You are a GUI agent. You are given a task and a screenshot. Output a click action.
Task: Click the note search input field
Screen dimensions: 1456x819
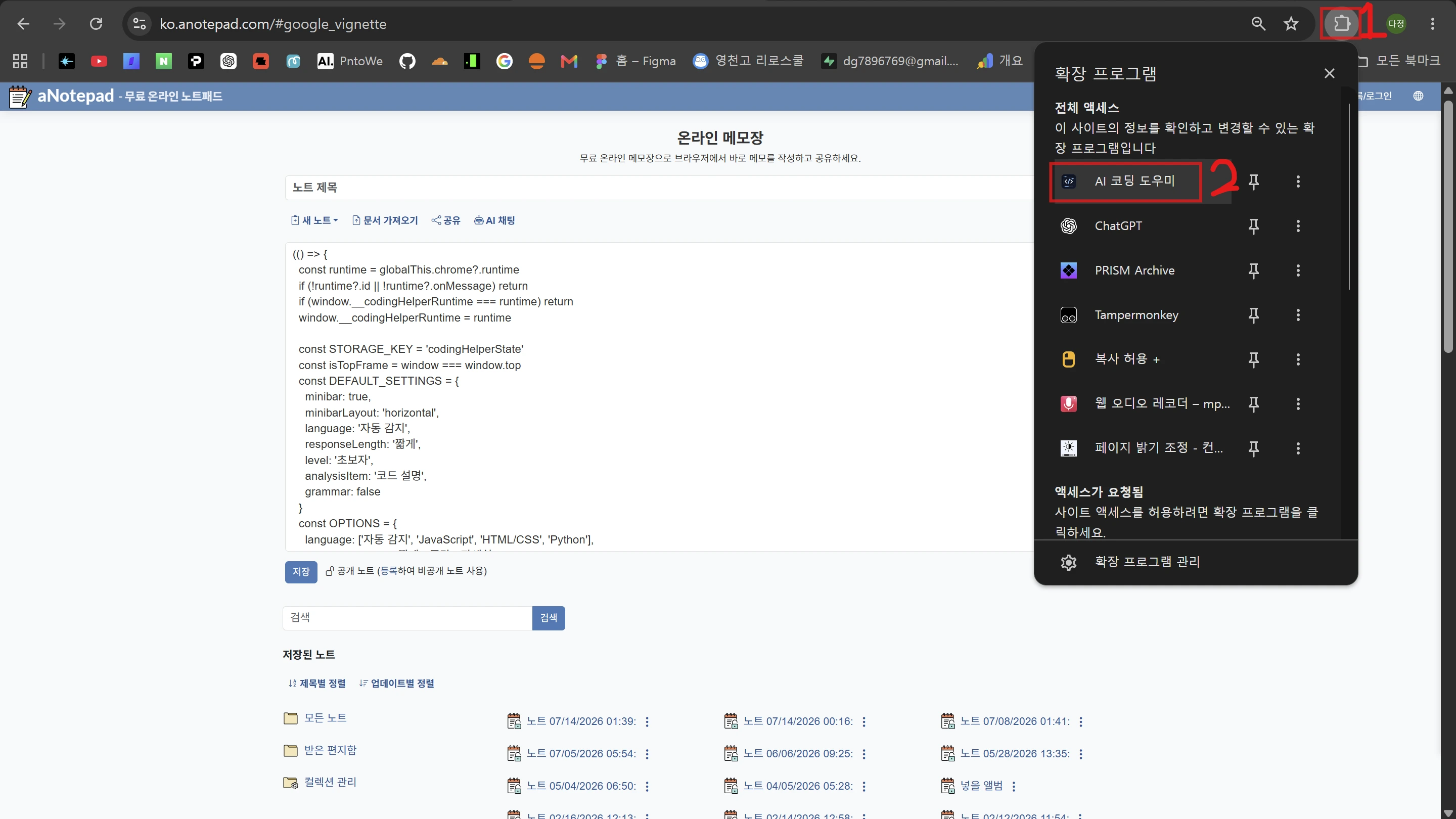(407, 618)
